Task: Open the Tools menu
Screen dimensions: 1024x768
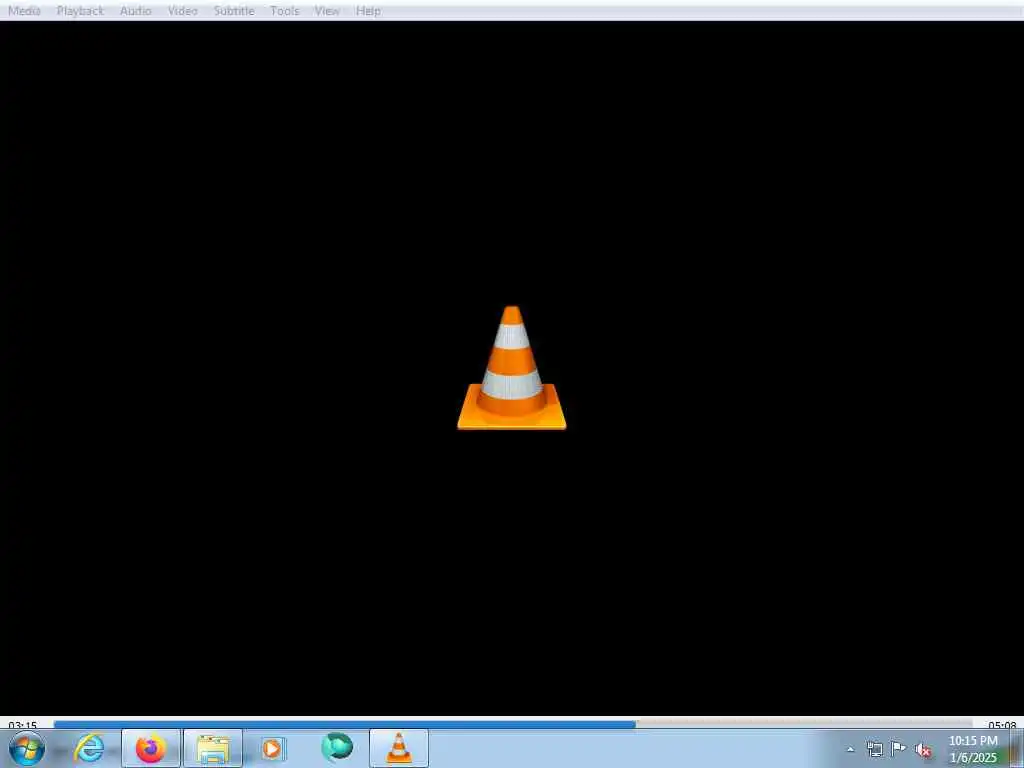Action: (285, 11)
